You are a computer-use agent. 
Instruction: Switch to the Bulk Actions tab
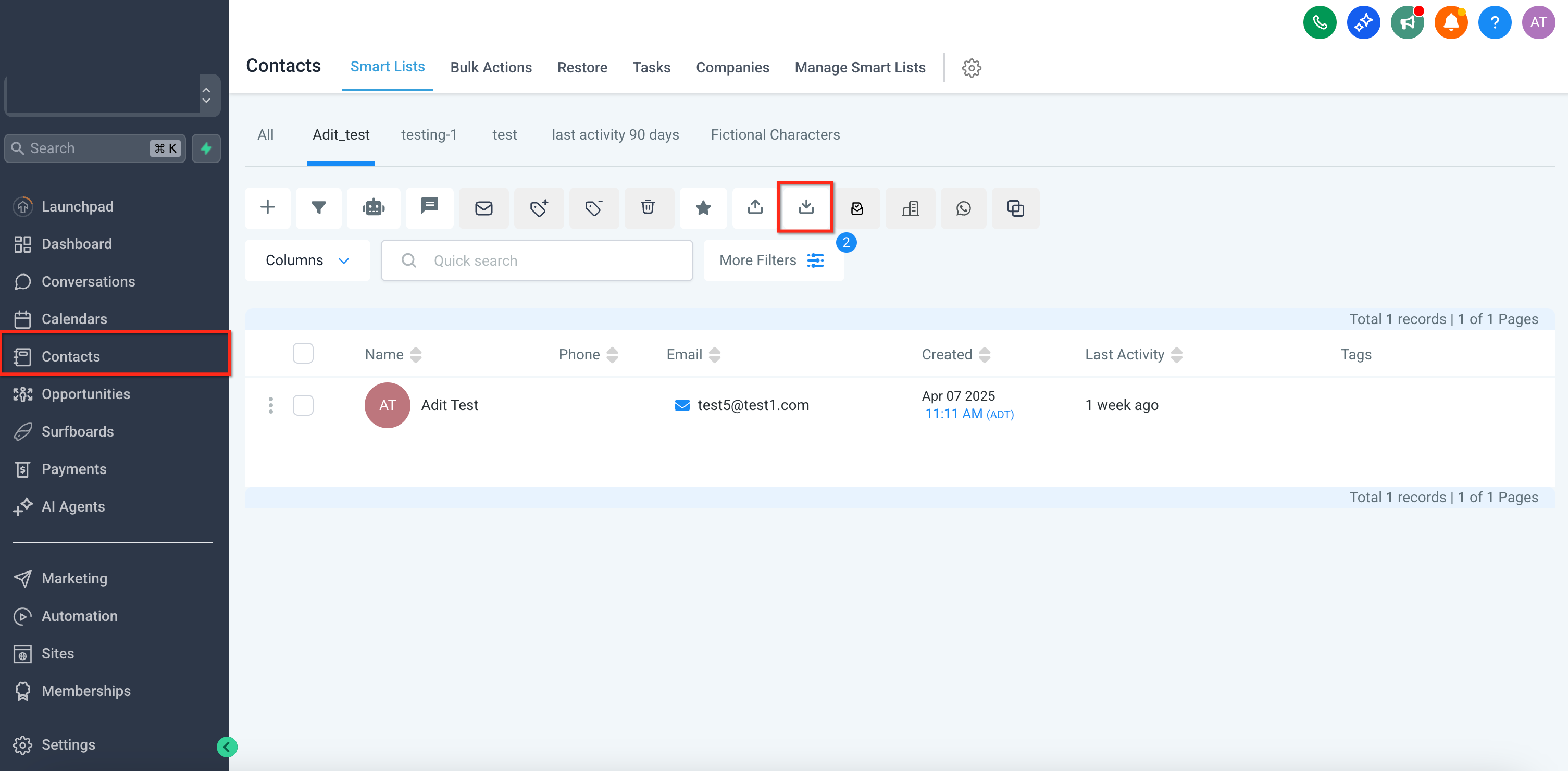[x=491, y=68]
